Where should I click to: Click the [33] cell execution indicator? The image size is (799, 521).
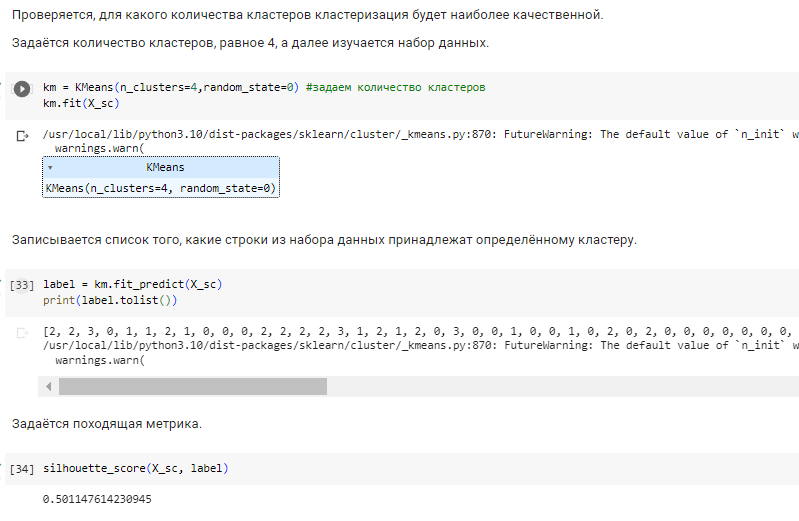point(22,284)
